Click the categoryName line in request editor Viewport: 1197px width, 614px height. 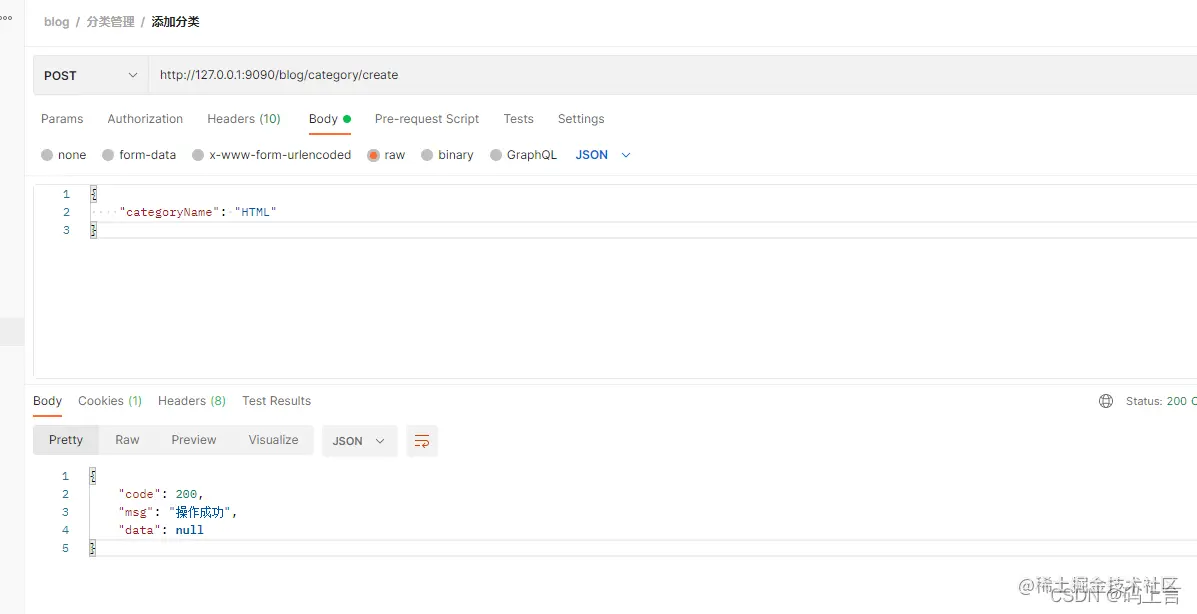(x=198, y=212)
